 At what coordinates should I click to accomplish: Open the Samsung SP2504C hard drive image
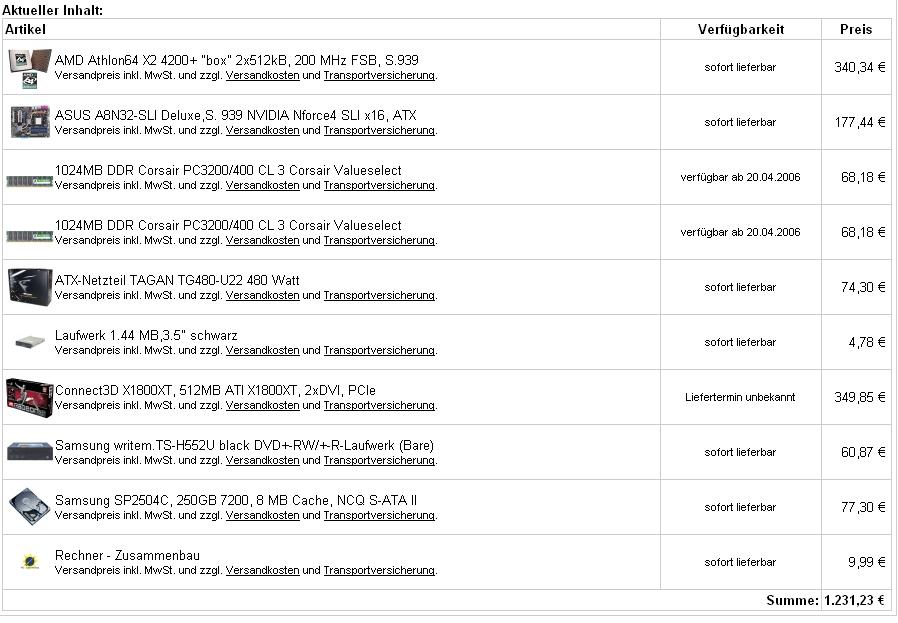click(30, 507)
